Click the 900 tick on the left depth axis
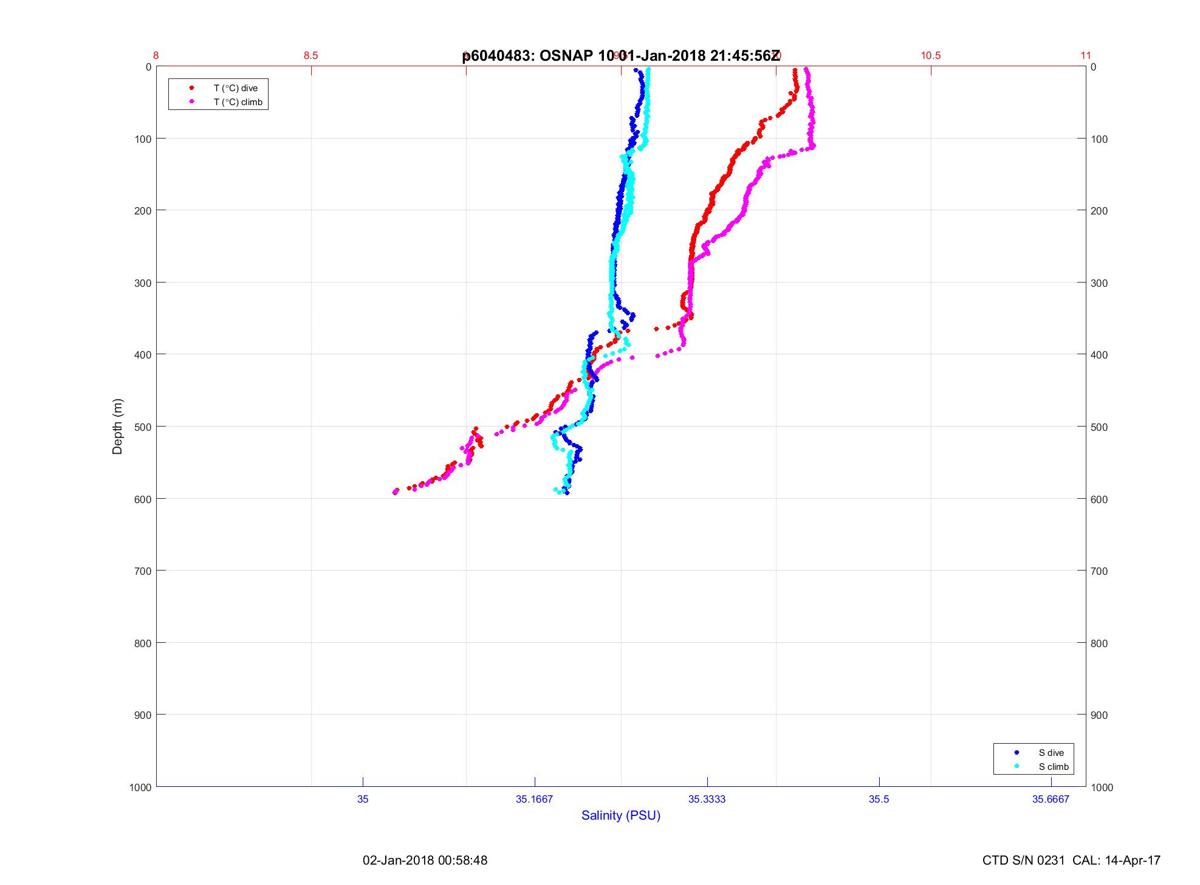 142,715
